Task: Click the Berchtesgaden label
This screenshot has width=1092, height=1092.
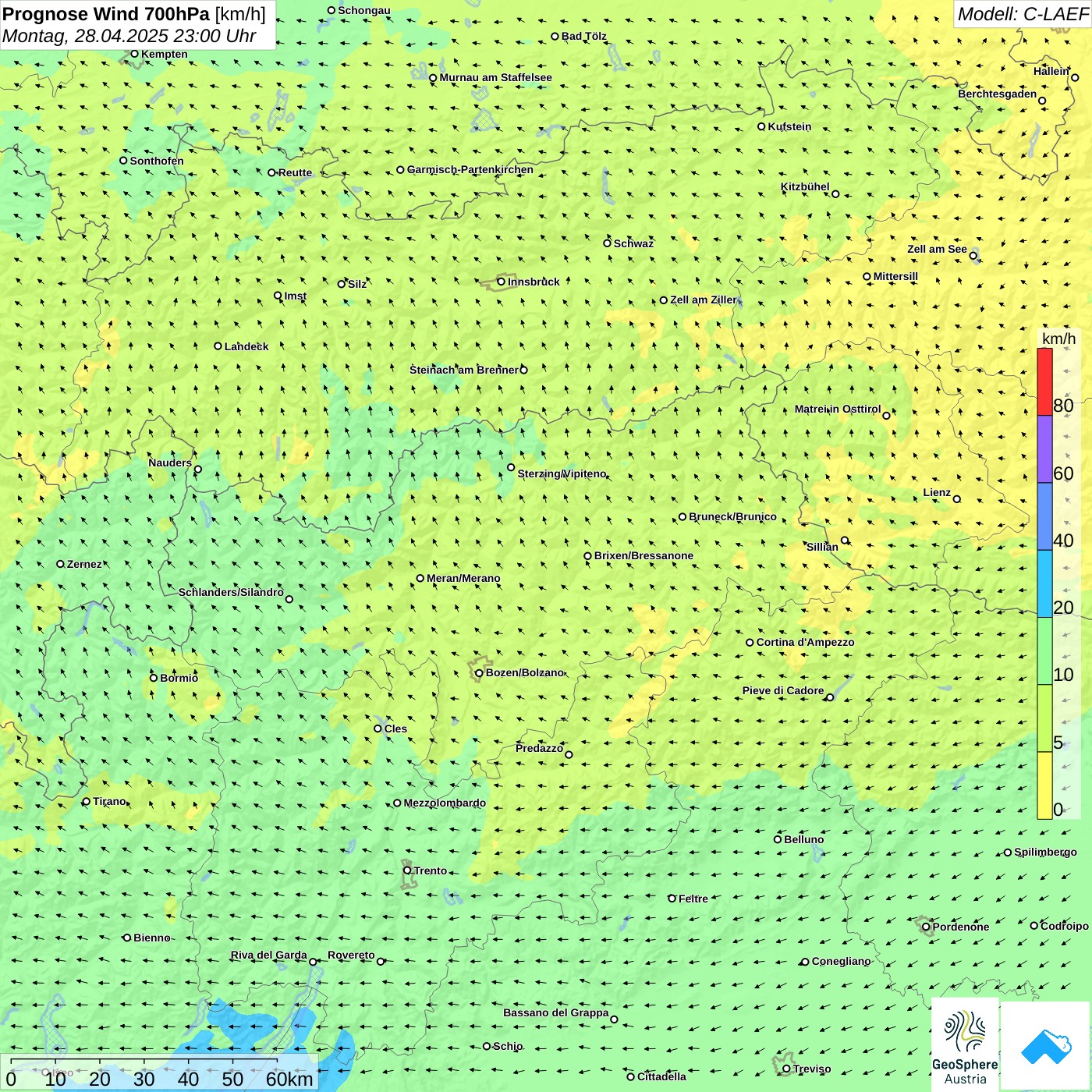Action: (x=997, y=94)
